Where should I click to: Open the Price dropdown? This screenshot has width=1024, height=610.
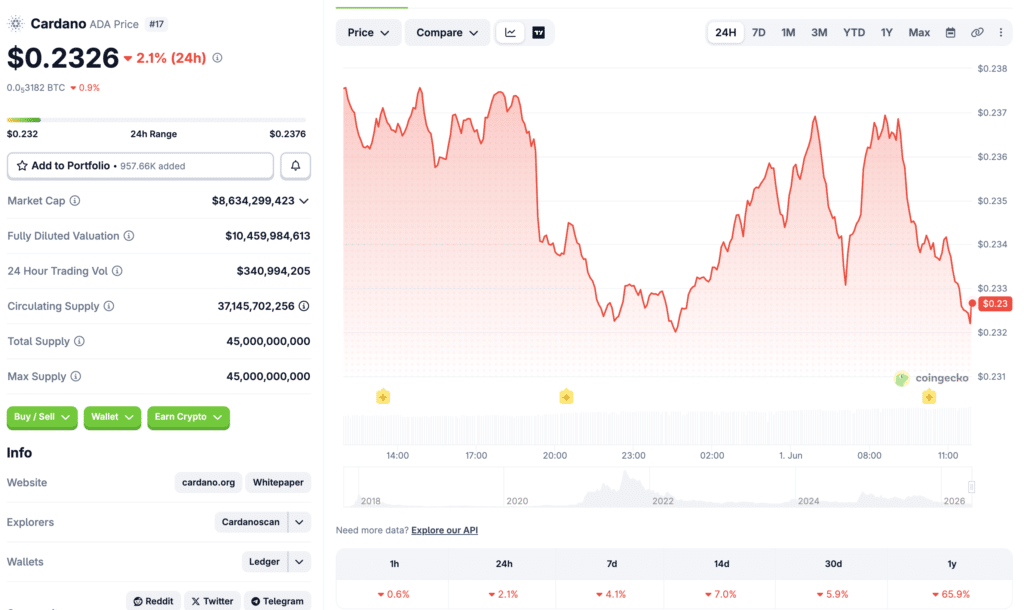(368, 33)
